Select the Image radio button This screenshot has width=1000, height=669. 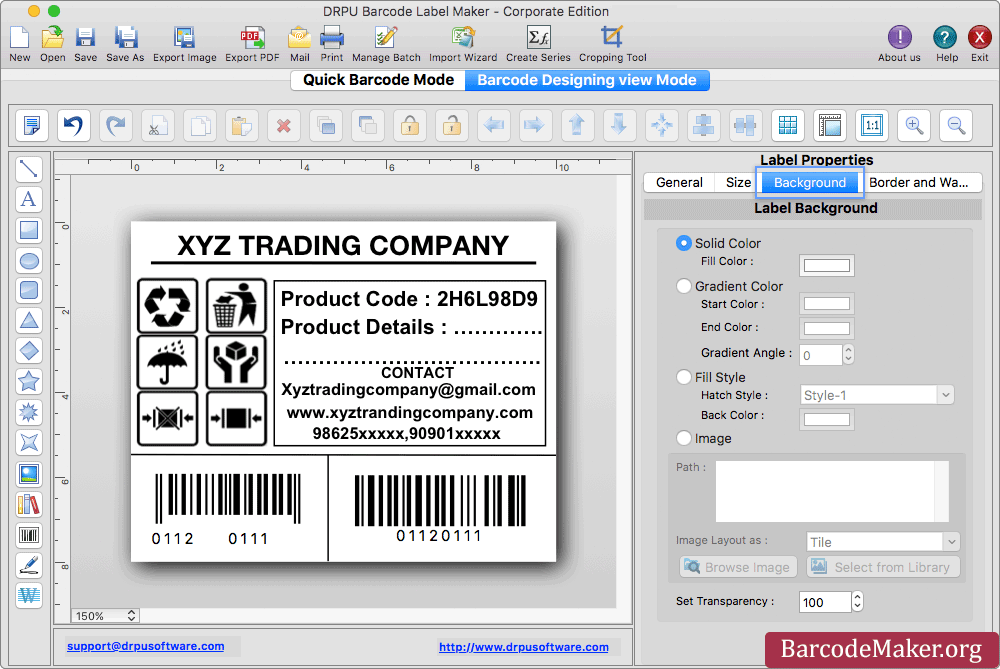coord(683,438)
